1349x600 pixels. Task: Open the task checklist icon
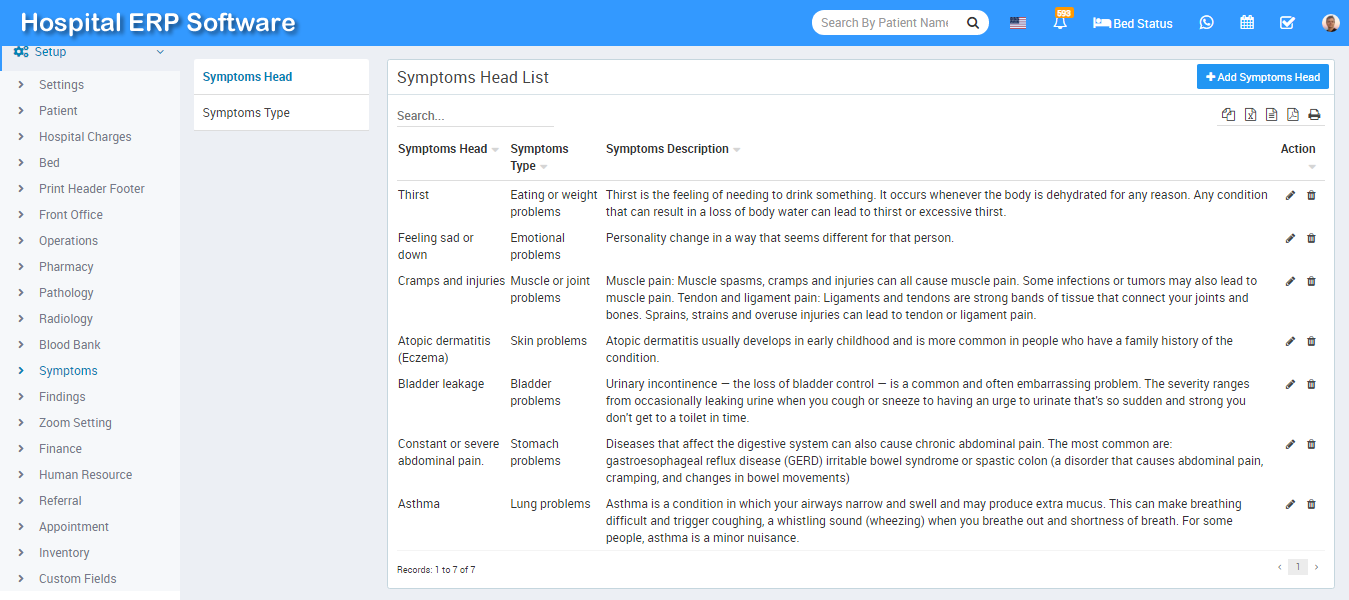[1288, 22]
